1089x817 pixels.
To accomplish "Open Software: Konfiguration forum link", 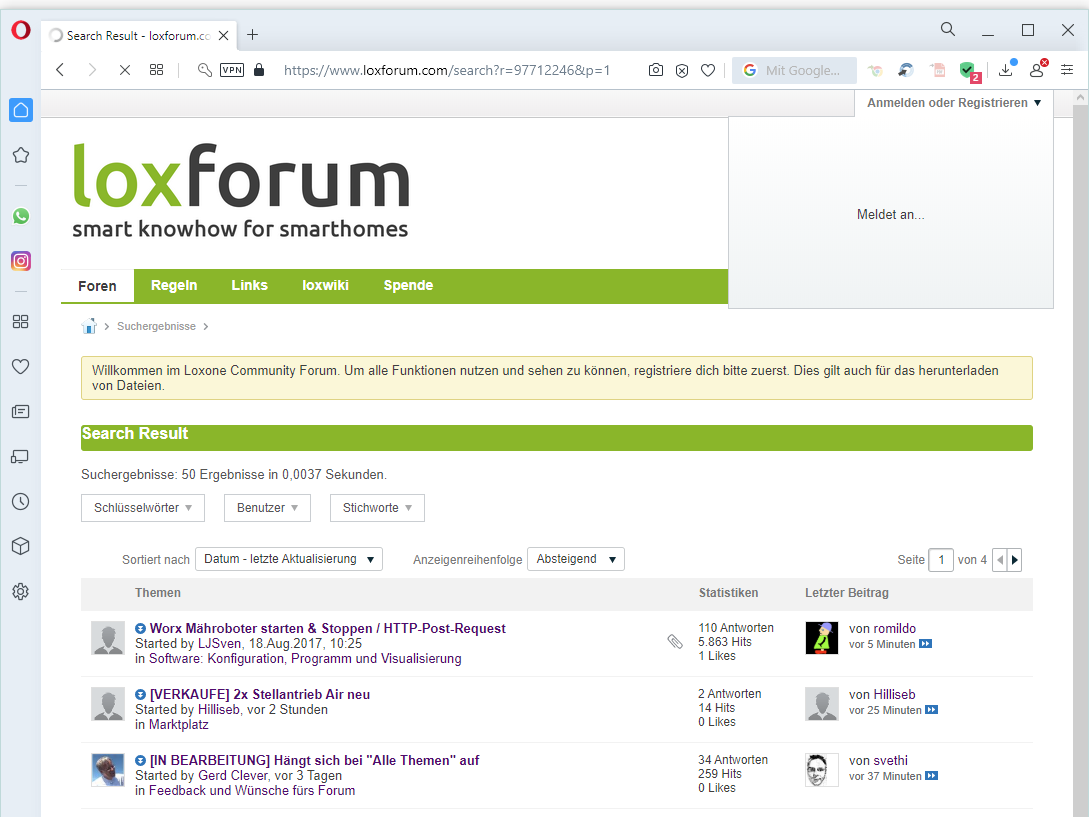I will pos(305,659).
